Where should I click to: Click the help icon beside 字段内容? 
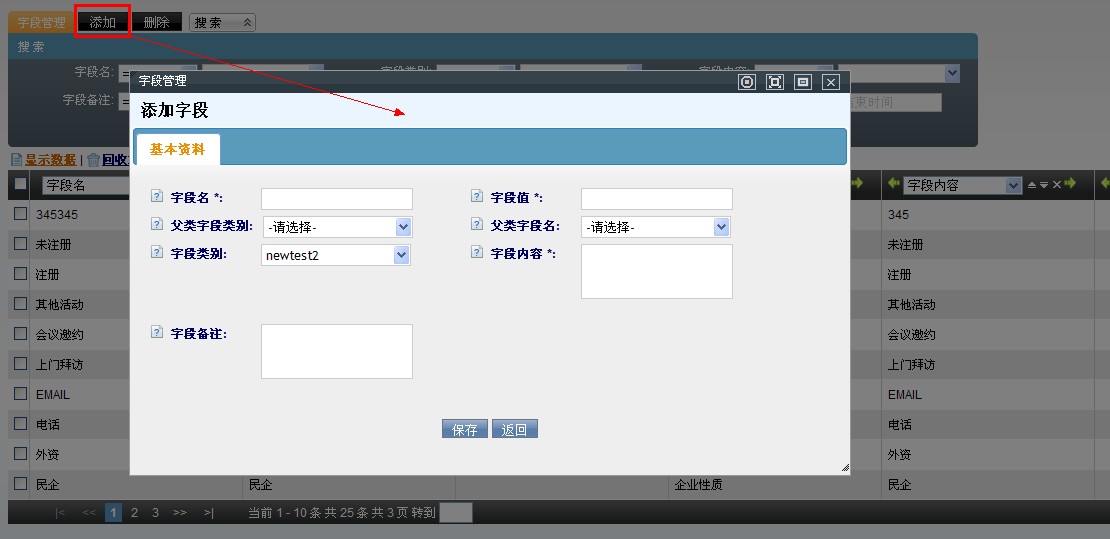[476, 253]
